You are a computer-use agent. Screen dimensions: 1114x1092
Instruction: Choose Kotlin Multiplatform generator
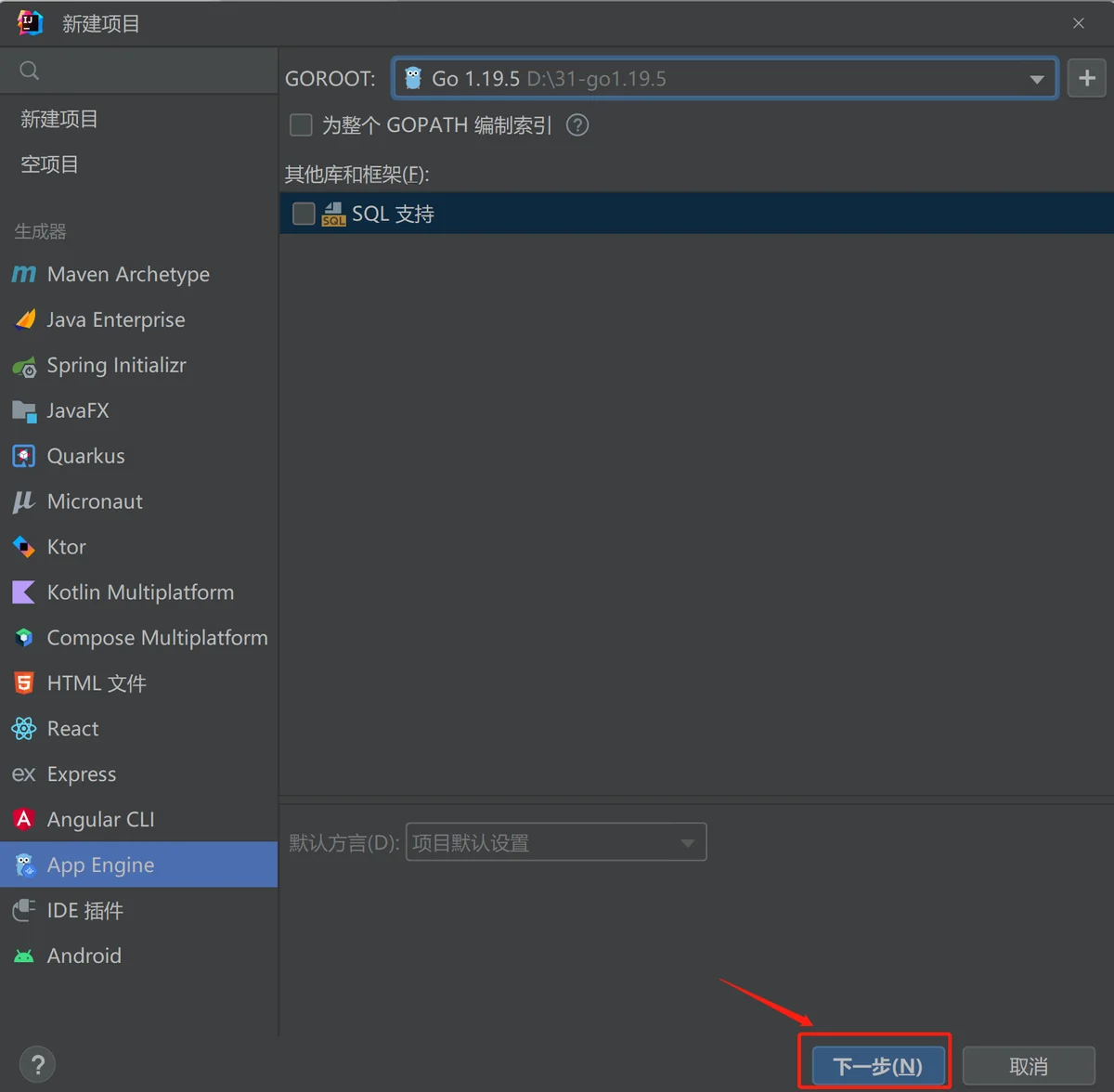pos(139,592)
